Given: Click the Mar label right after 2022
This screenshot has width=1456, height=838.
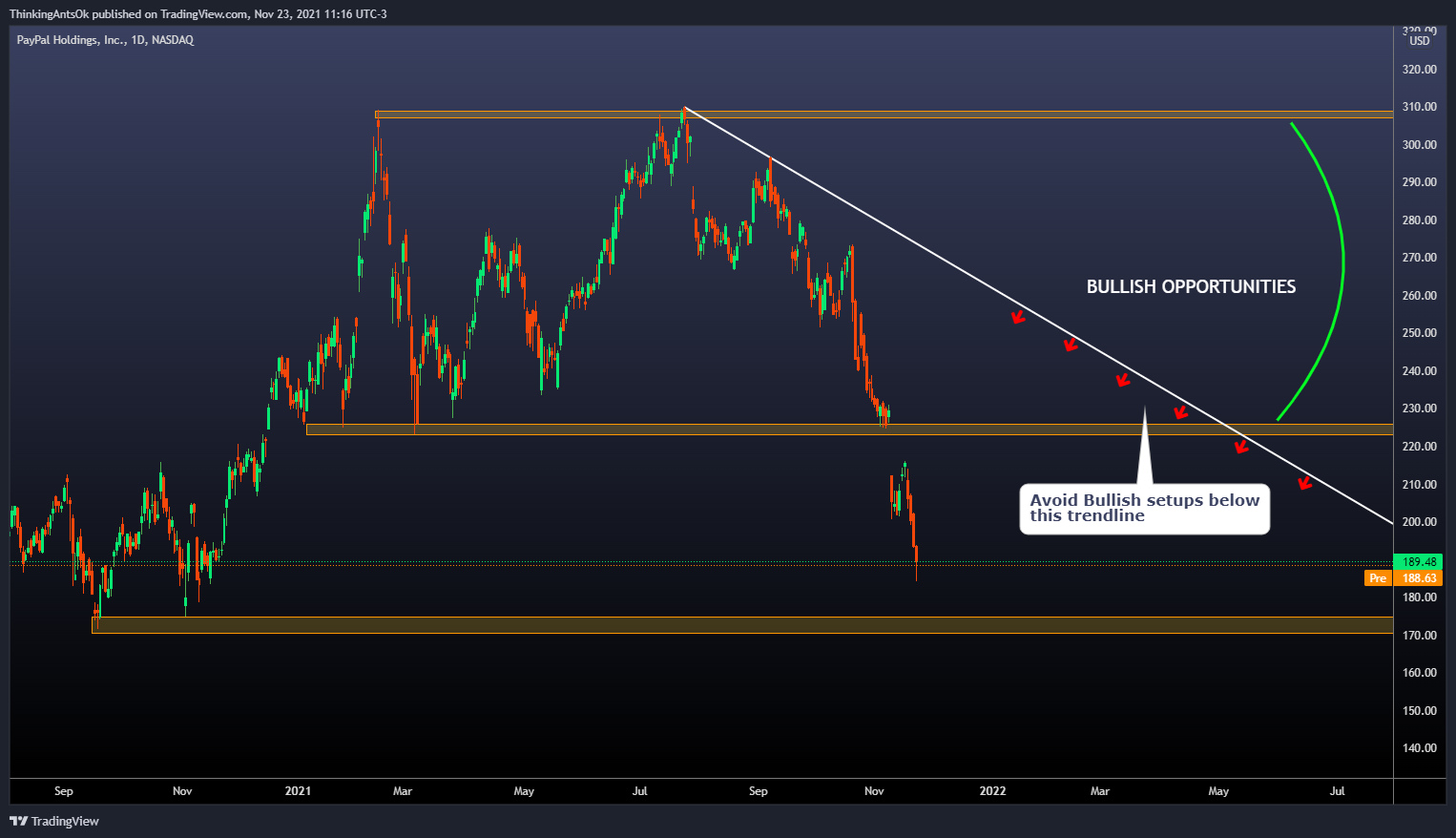Looking at the screenshot, I should (x=1100, y=791).
